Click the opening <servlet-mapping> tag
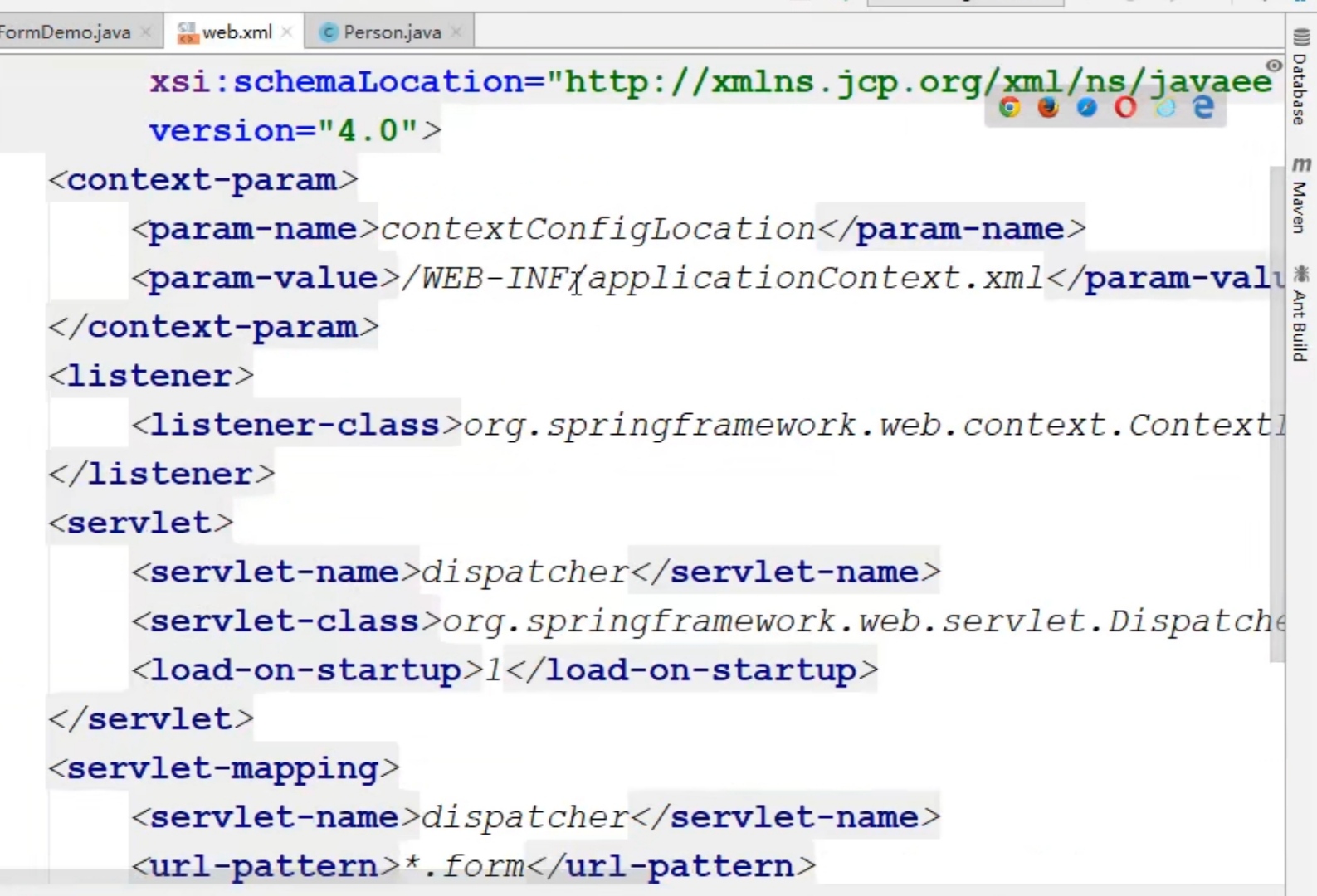The height and width of the screenshot is (896, 1317). click(224, 767)
